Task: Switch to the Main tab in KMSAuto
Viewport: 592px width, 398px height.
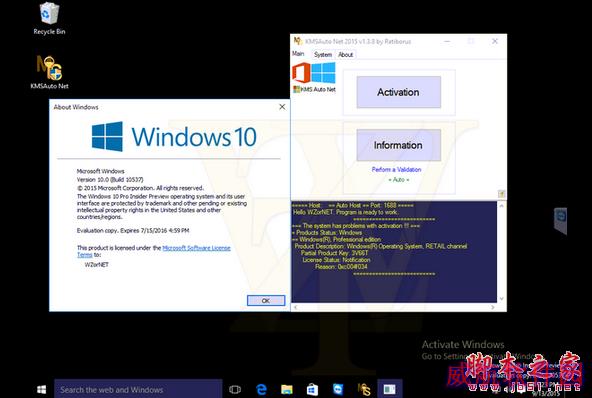Action: pyautogui.click(x=298, y=54)
